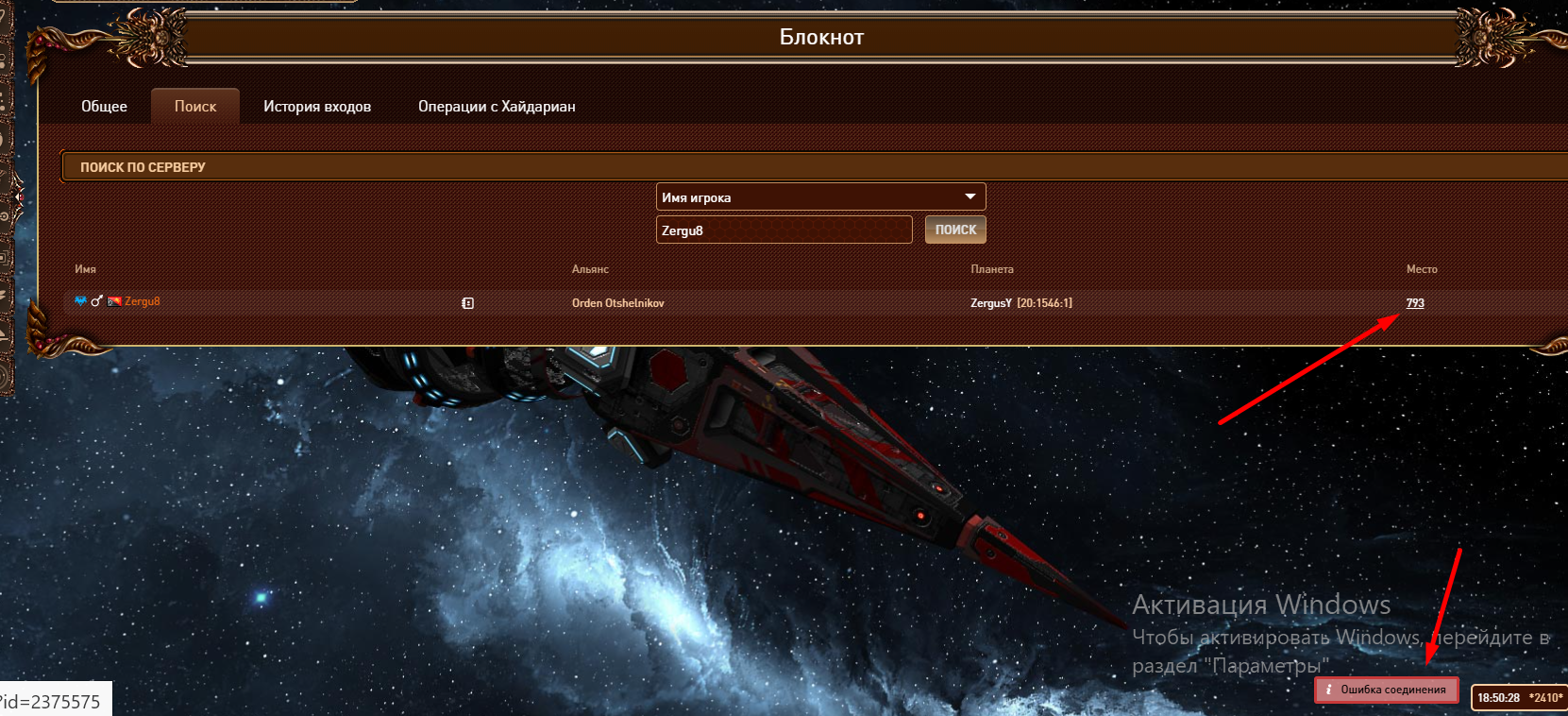The height and width of the screenshot is (716, 1568).
Task: Open the rank 793 link
Action: [1415, 303]
